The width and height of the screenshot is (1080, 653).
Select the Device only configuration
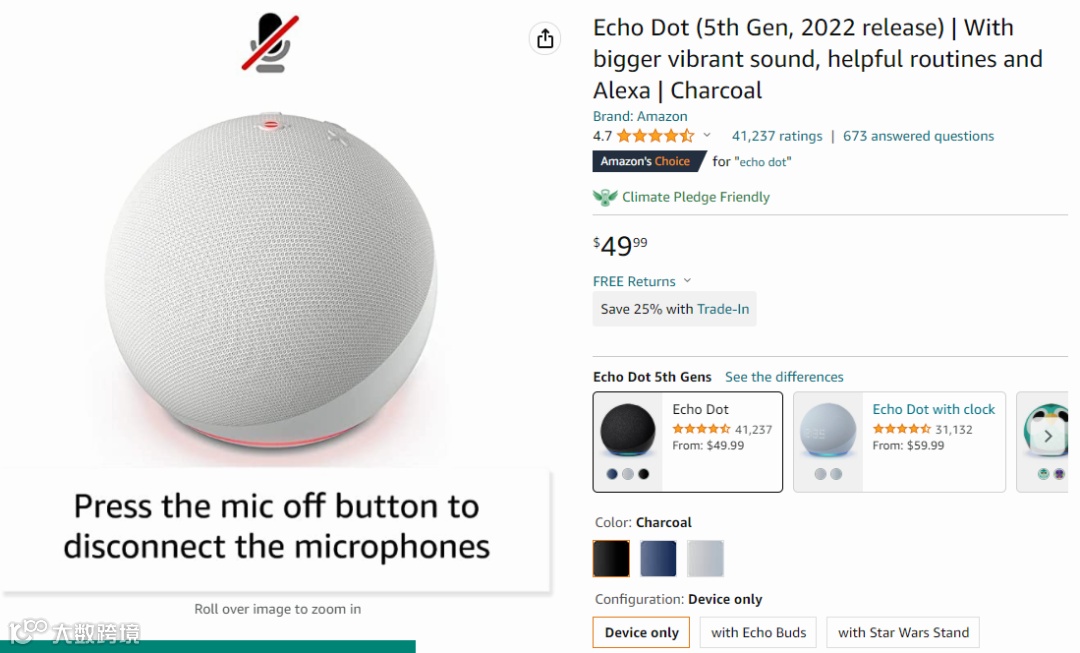click(x=641, y=632)
